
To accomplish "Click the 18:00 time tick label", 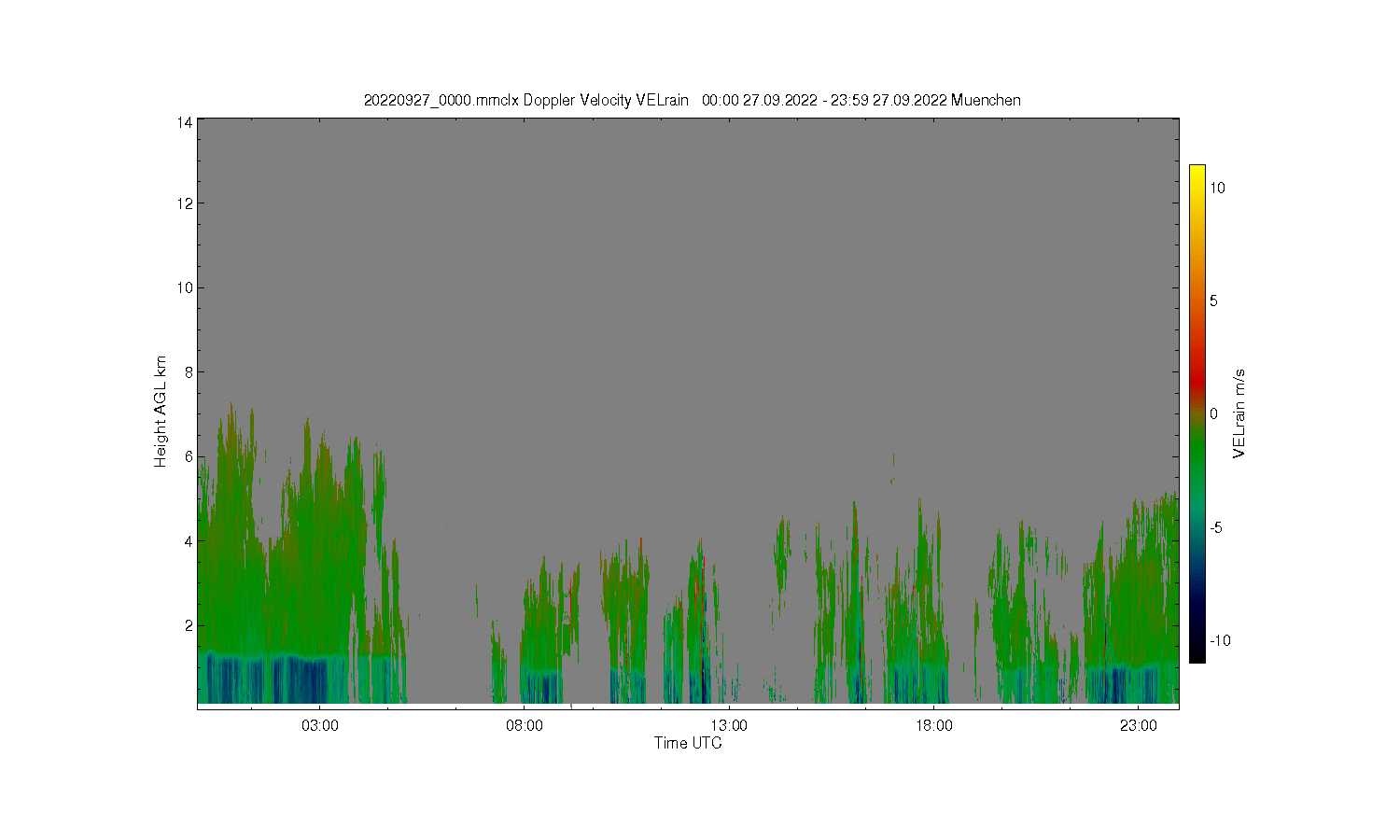I will point(933,726).
